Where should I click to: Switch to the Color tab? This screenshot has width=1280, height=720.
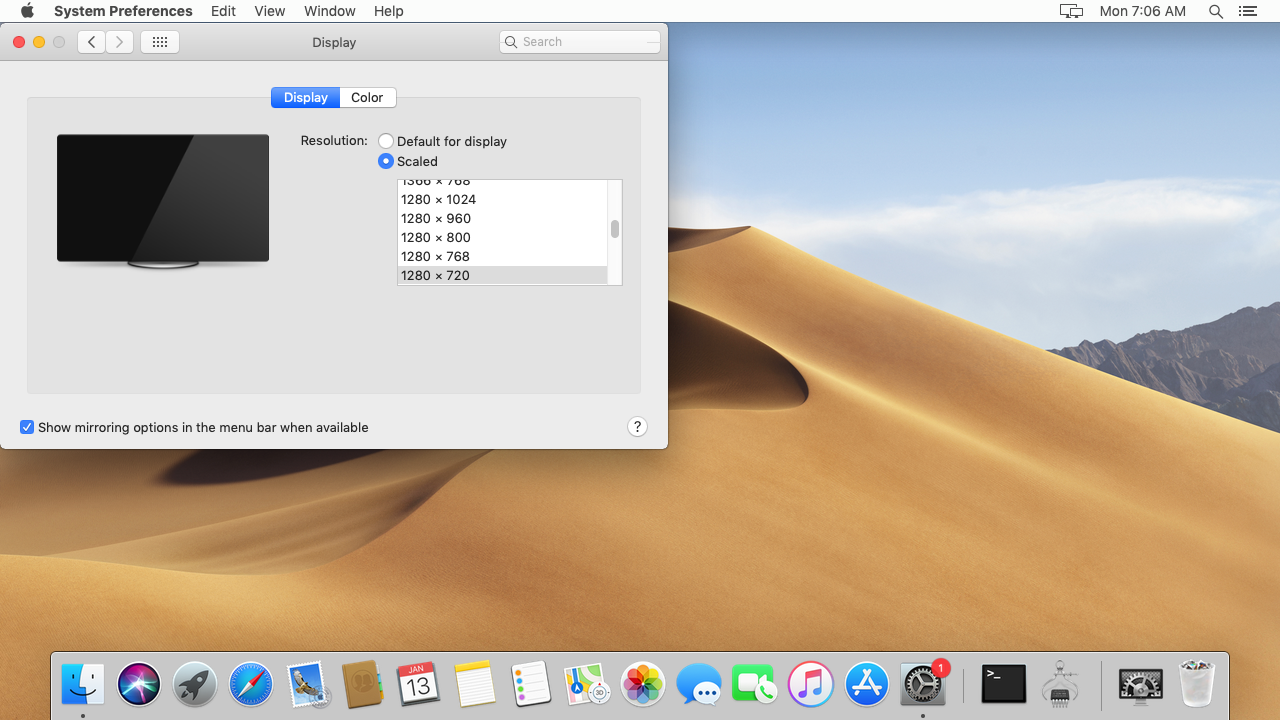point(367,97)
